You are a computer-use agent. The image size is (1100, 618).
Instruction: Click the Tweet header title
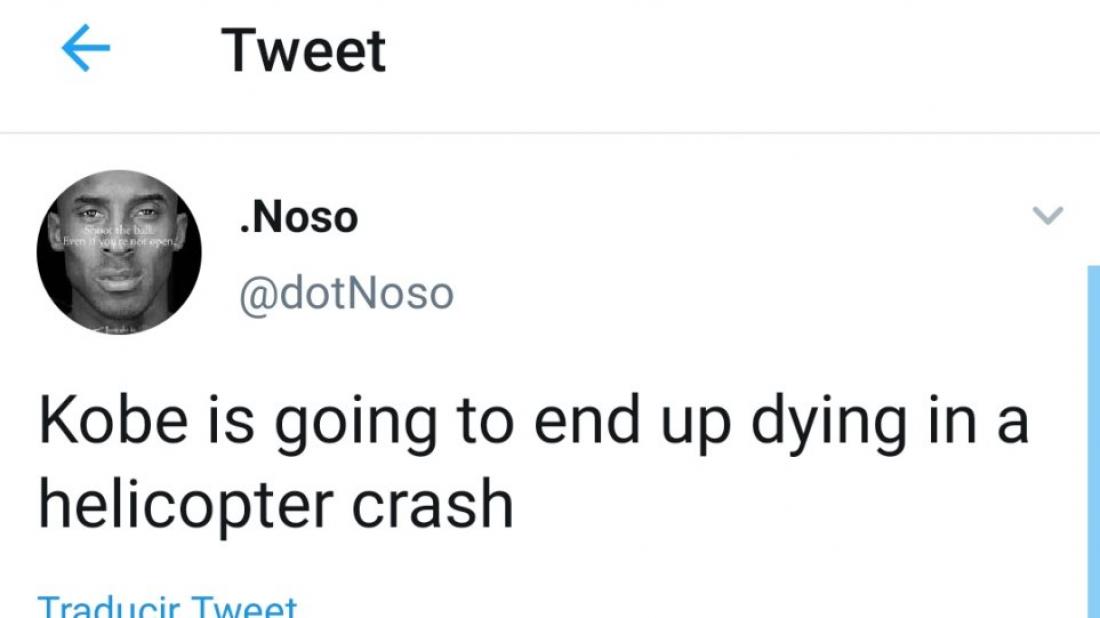click(303, 50)
